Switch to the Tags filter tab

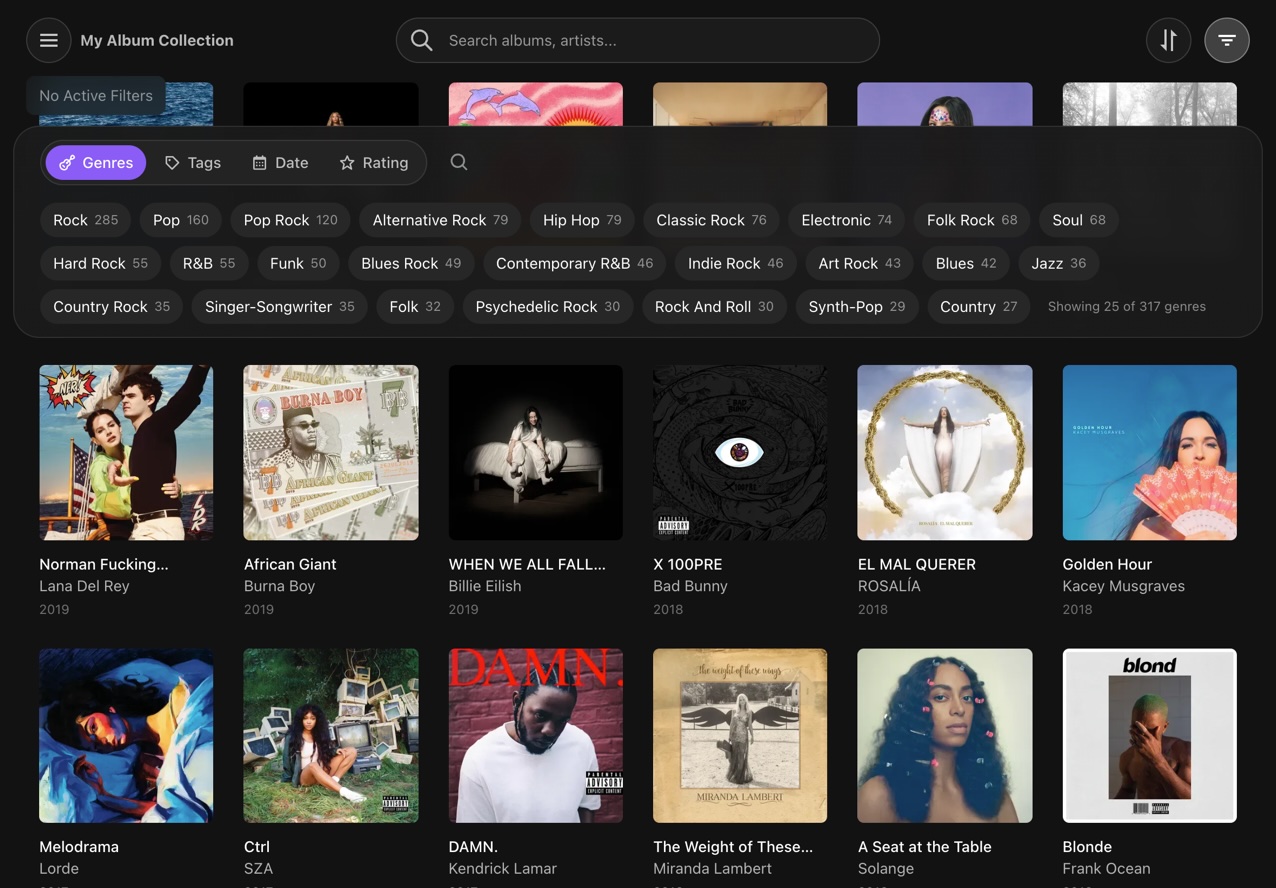coord(193,163)
